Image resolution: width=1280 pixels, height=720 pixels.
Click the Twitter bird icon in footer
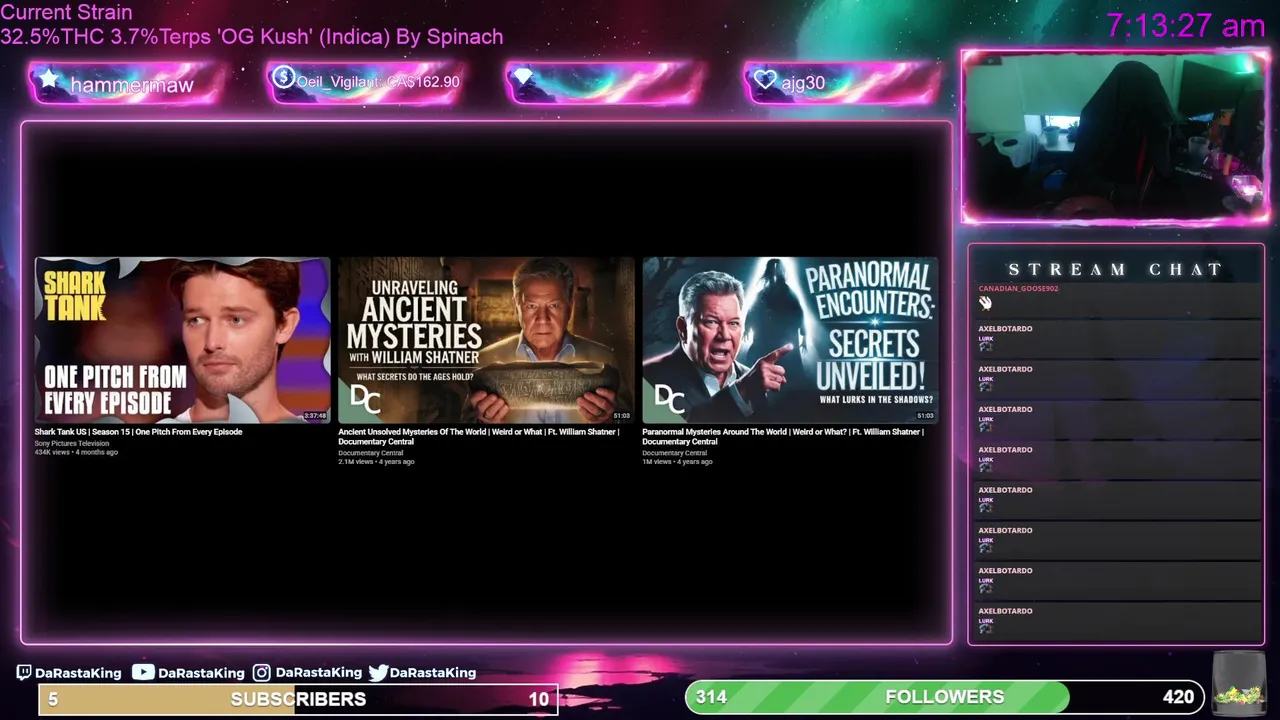click(378, 673)
